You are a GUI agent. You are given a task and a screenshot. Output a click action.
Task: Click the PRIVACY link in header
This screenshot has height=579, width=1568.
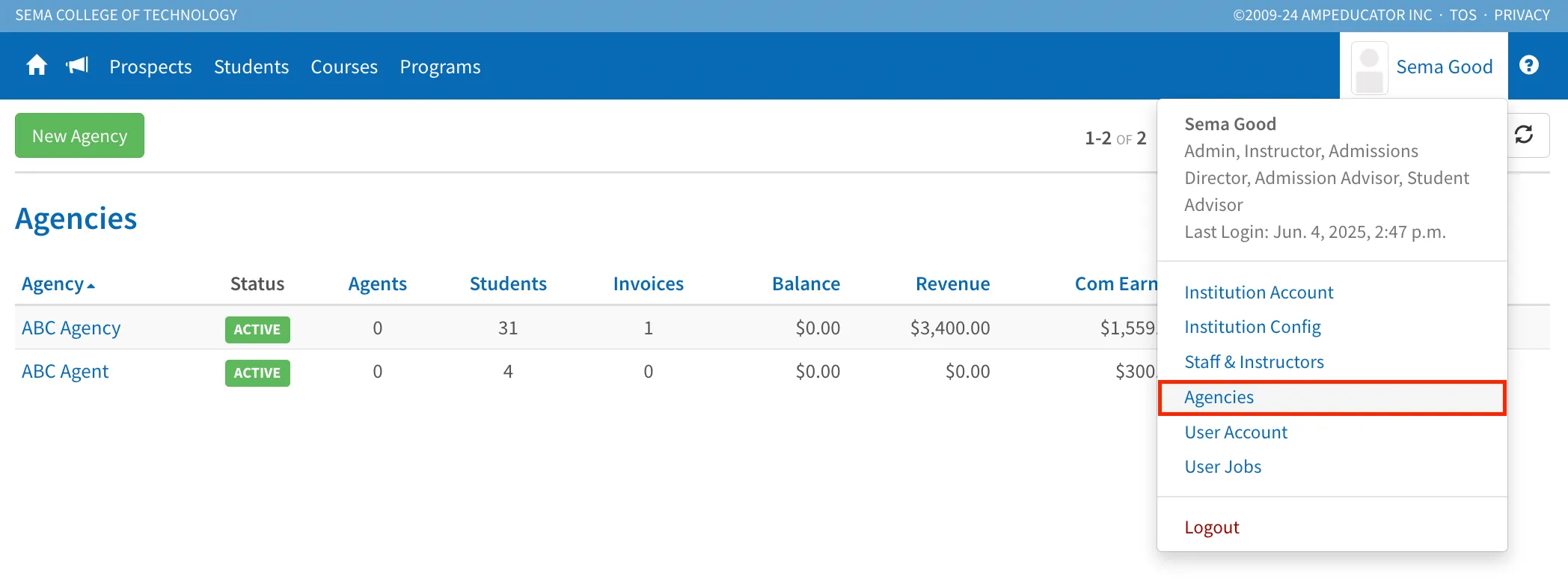click(1522, 15)
